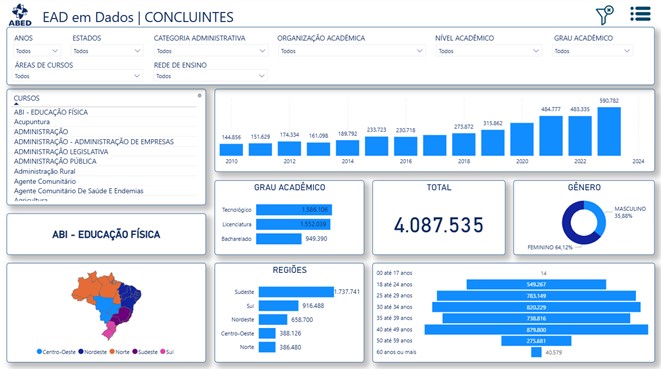Image resolution: width=661 pixels, height=369 pixels.
Task: Select the Sudeste region bar
Action: click(296, 291)
